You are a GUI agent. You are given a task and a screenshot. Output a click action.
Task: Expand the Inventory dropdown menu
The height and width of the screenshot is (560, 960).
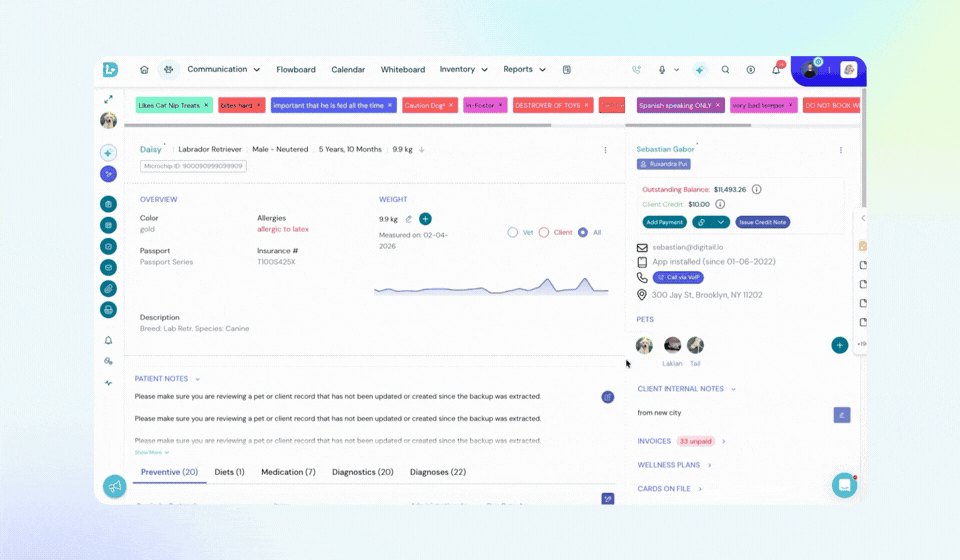point(463,70)
